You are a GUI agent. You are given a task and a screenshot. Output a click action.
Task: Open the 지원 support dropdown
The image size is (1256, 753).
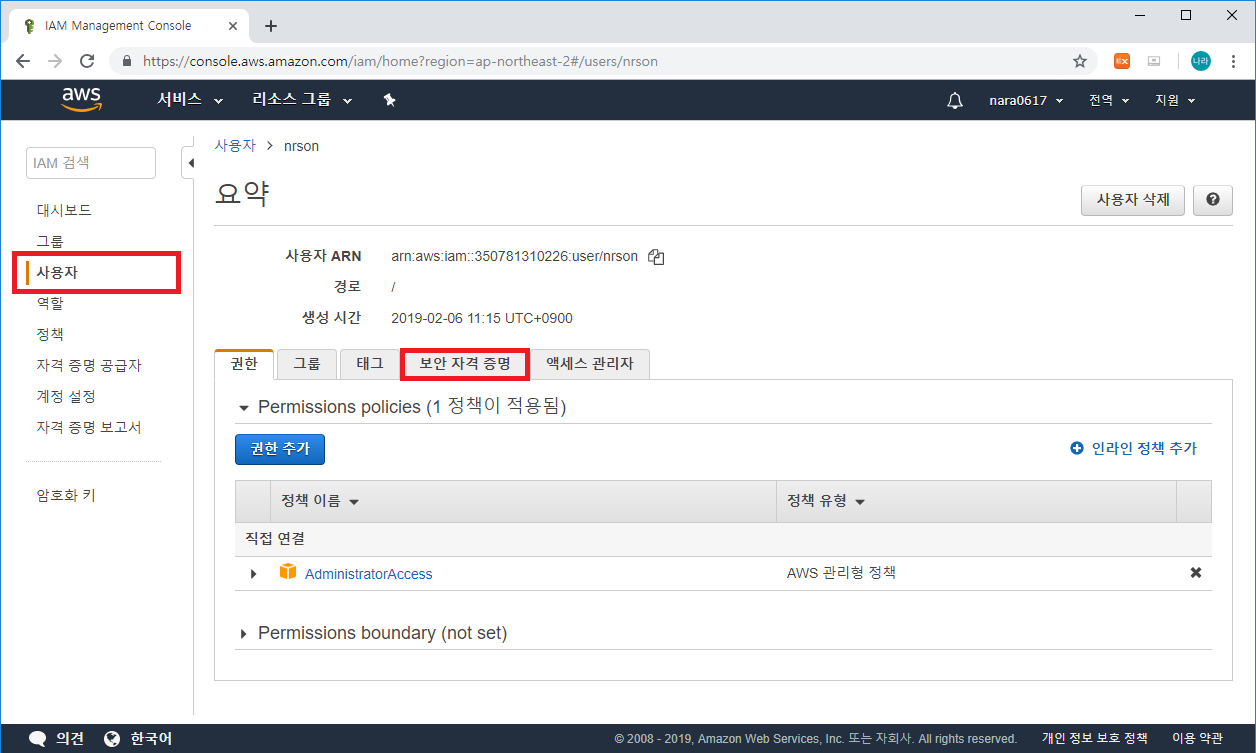(1175, 100)
